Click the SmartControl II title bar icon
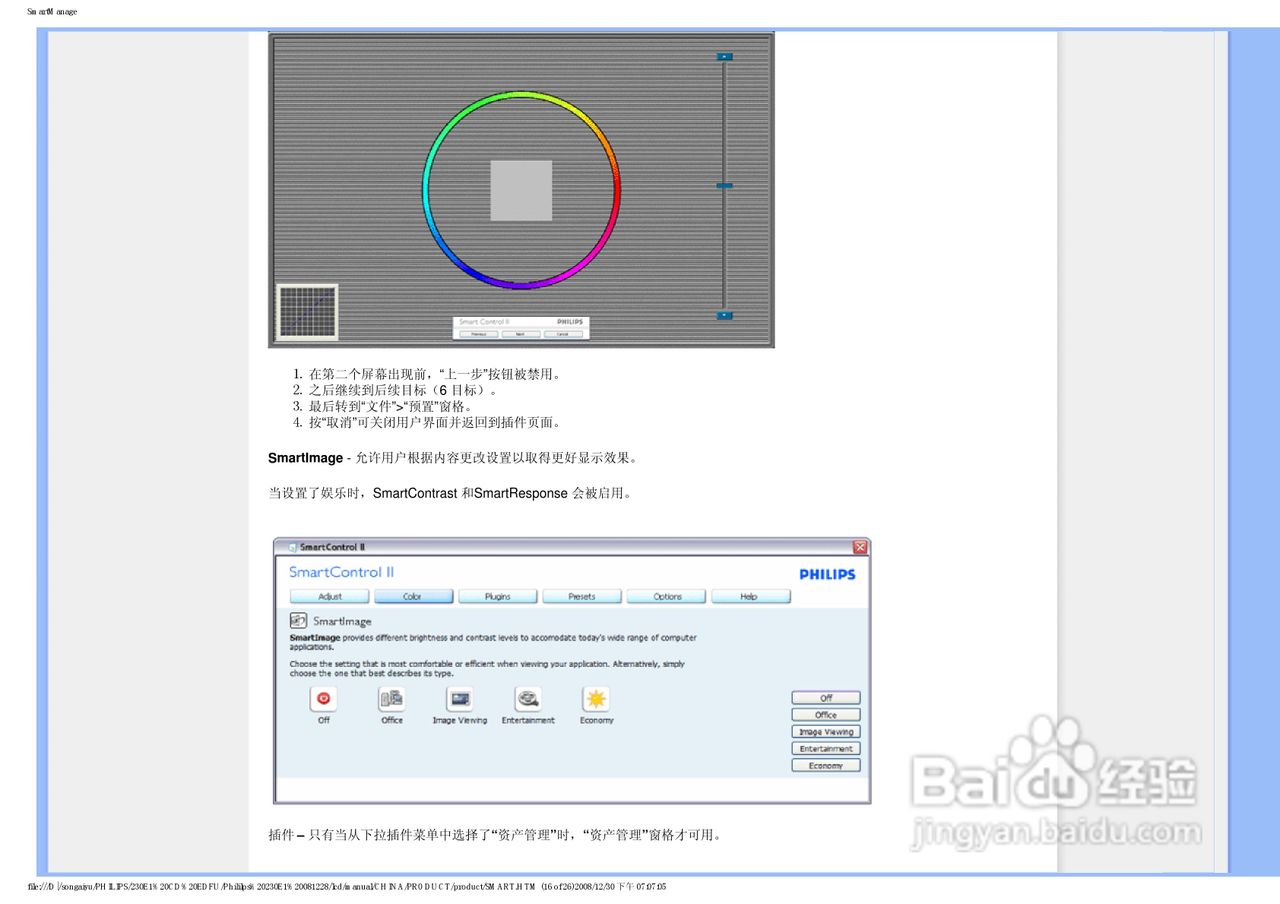This screenshot has height=904, width=1280. pyautogui.click(x=293, y=547)
